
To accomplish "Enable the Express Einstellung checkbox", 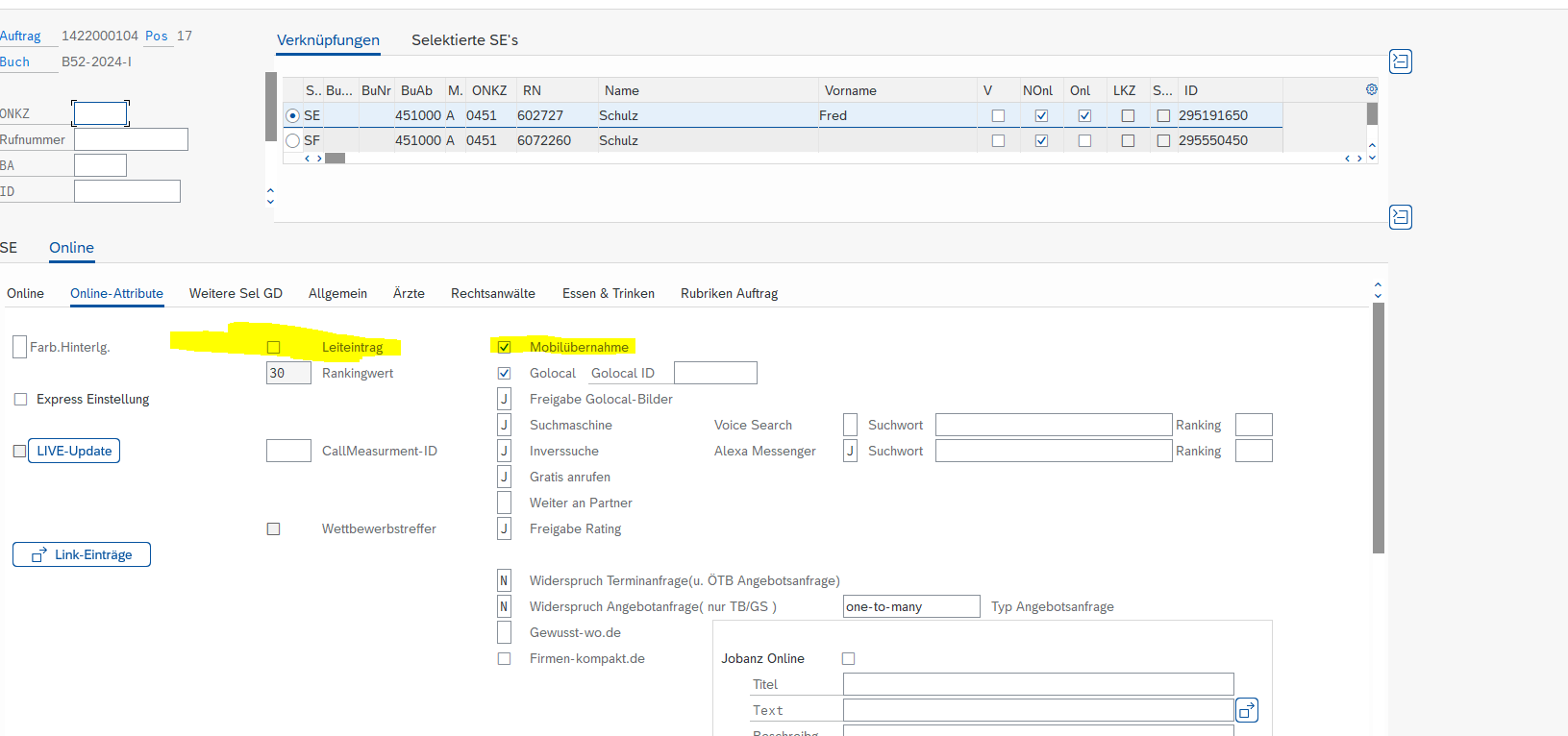I will click(x=20, y=399).
